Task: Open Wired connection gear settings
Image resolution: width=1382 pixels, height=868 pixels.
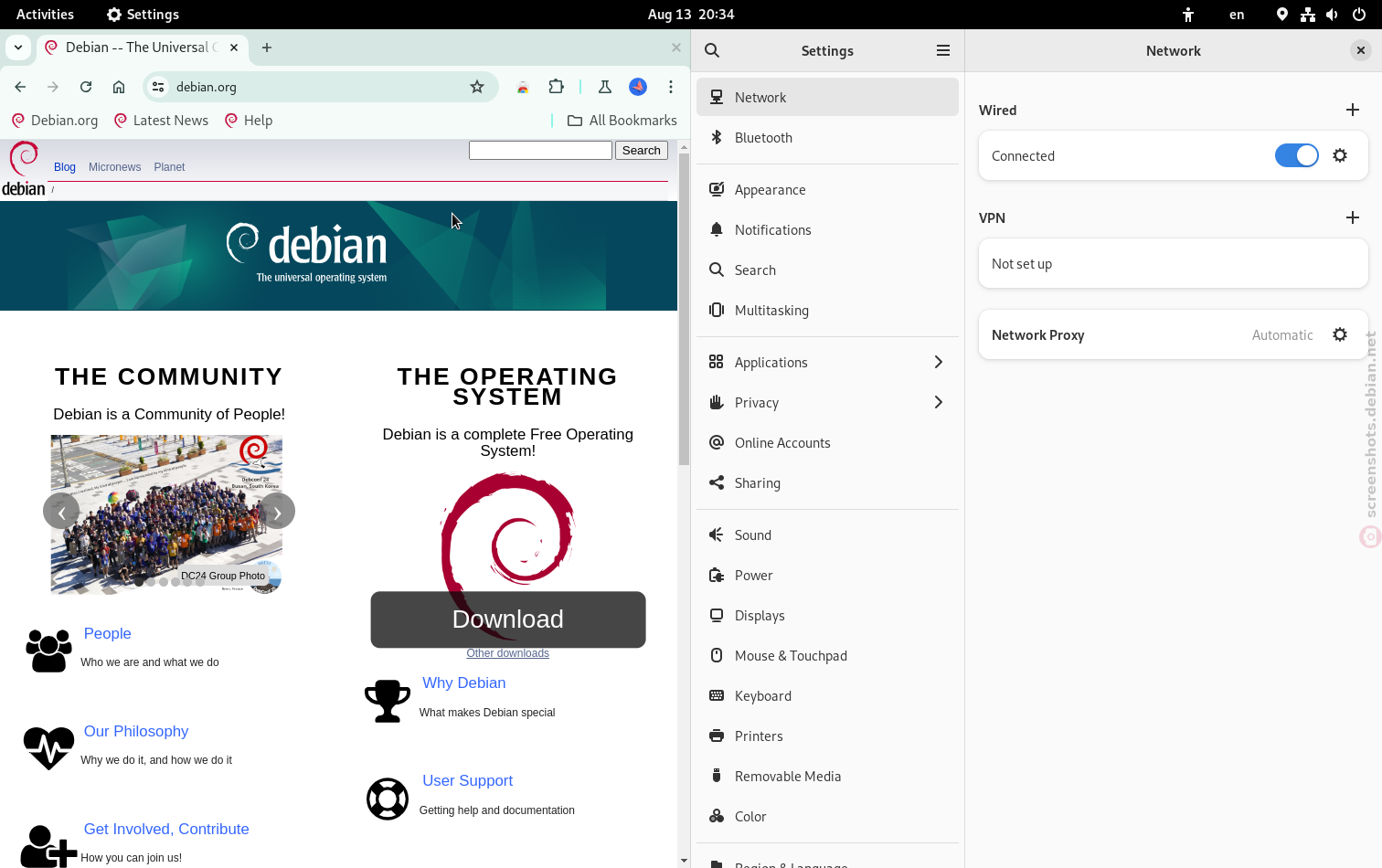Action: [x=1340, y=155]
